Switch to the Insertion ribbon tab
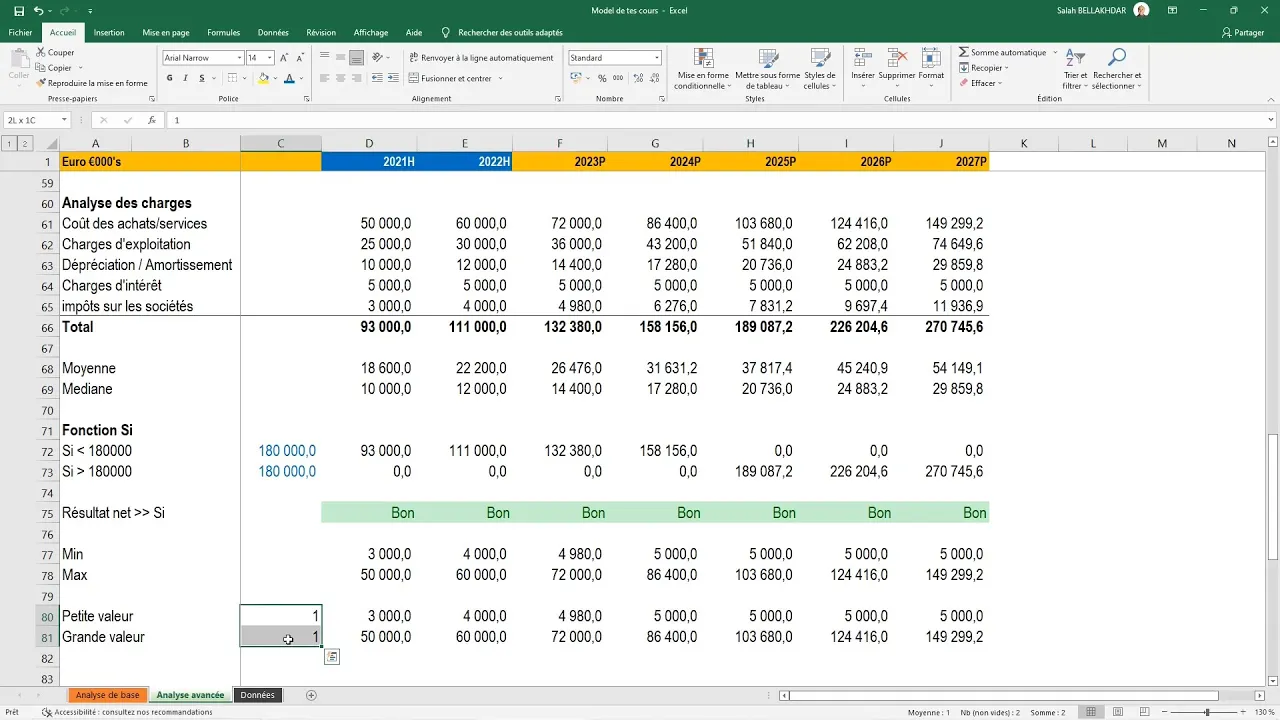Screen dimensions: 1280x720 point(109,32)
